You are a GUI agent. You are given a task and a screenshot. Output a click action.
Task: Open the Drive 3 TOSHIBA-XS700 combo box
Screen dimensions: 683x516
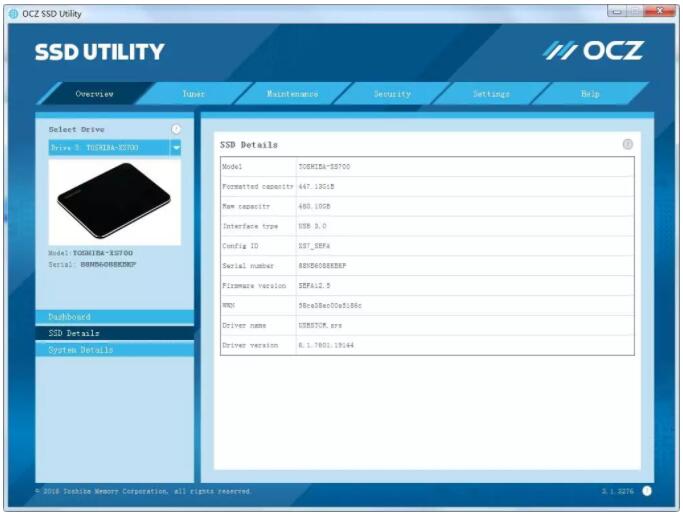[108, 148]
